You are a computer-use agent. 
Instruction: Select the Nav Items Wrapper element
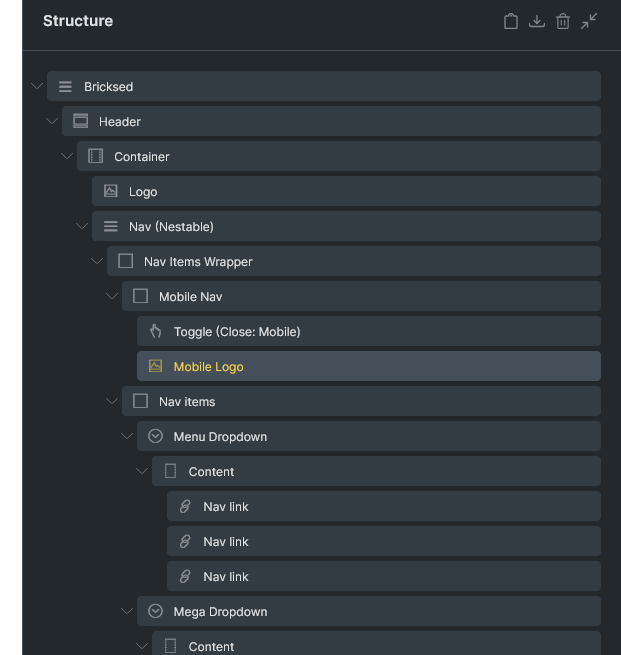point(354,261)
